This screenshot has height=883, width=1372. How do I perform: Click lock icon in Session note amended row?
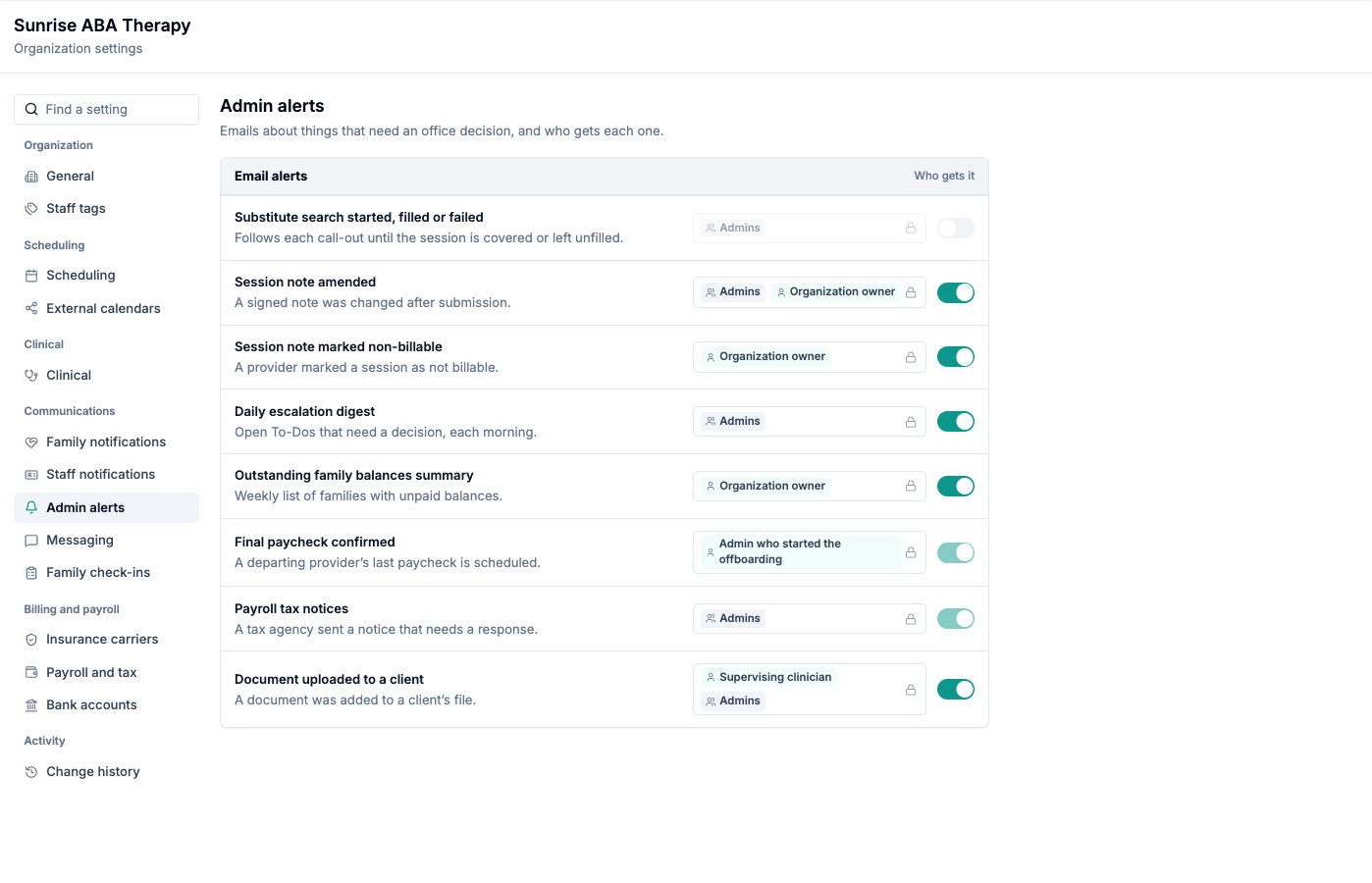pyautogui.click(x=911, y=292)
